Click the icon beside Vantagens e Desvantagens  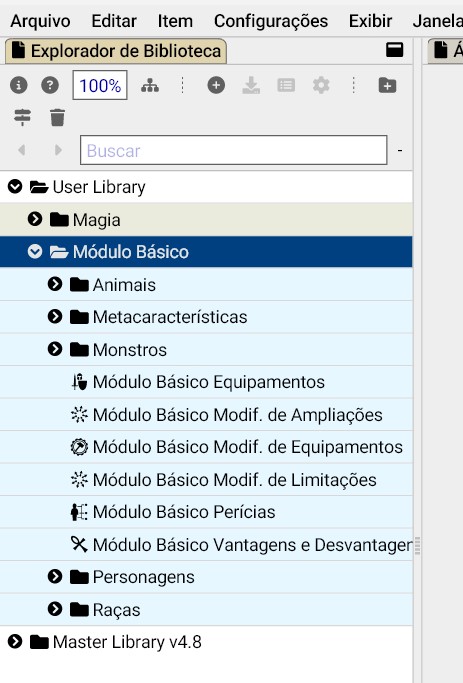[79, 544]
